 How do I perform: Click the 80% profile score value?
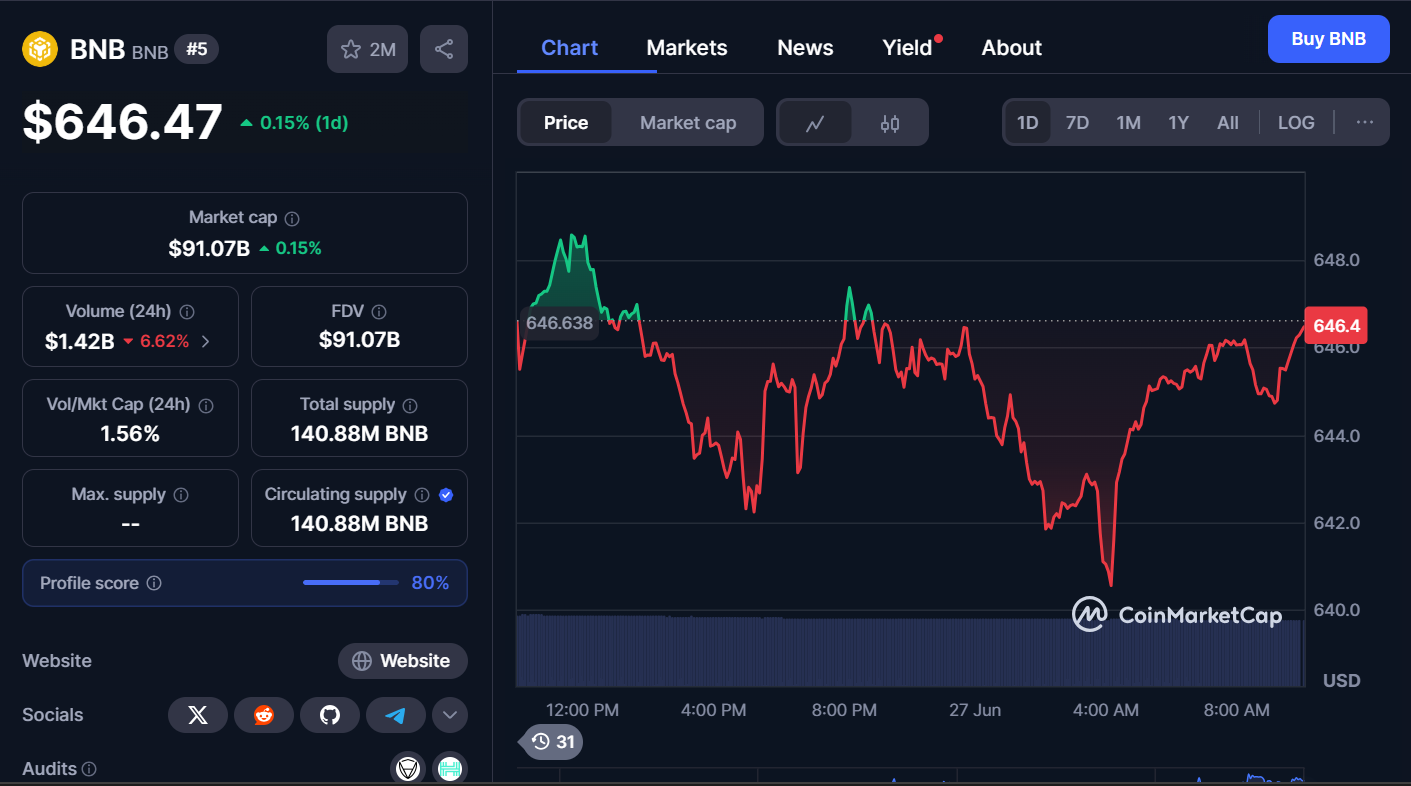(x=430, y=583)
